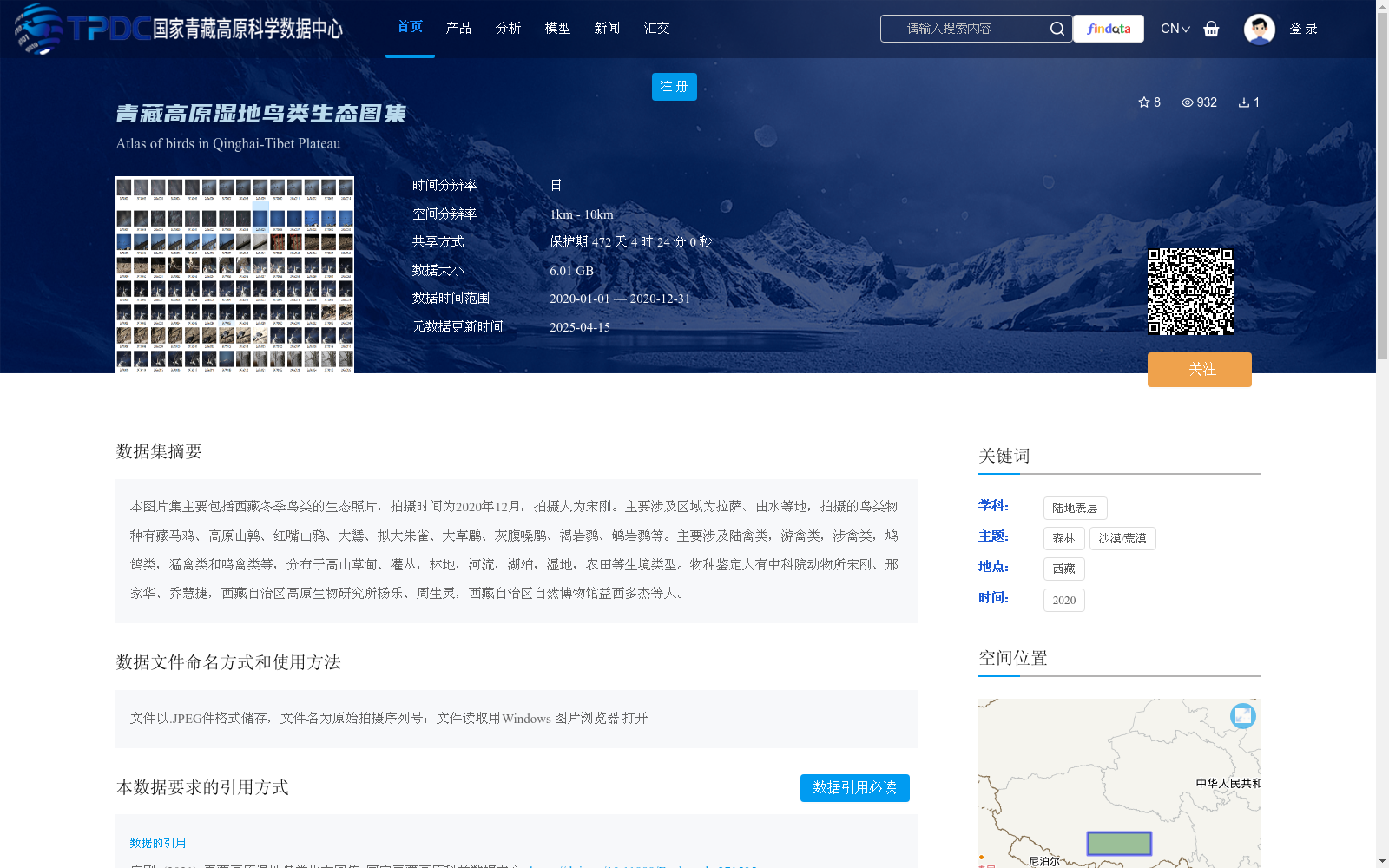Open the 新闻 menu item
This screenshot has height=868, width=1389.
coord(608,28)
